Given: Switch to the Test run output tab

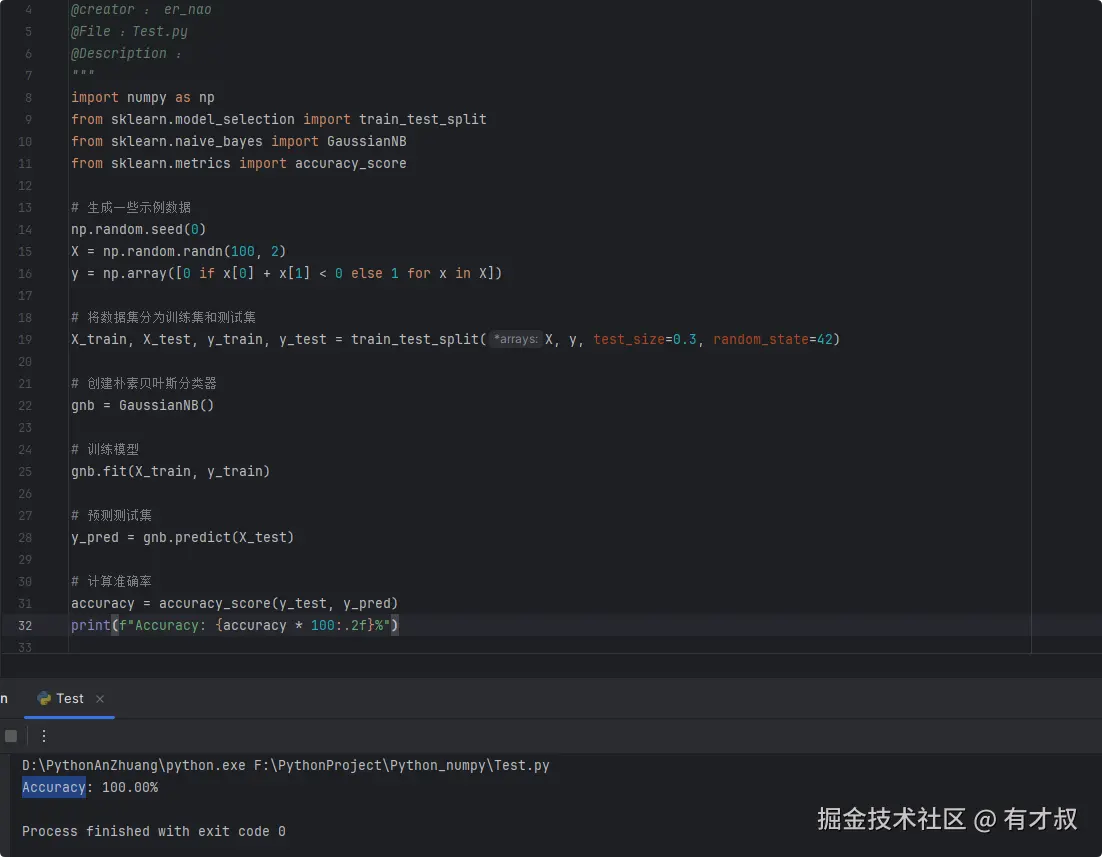Looking at the screenshot, I should [x=68, y=698].
